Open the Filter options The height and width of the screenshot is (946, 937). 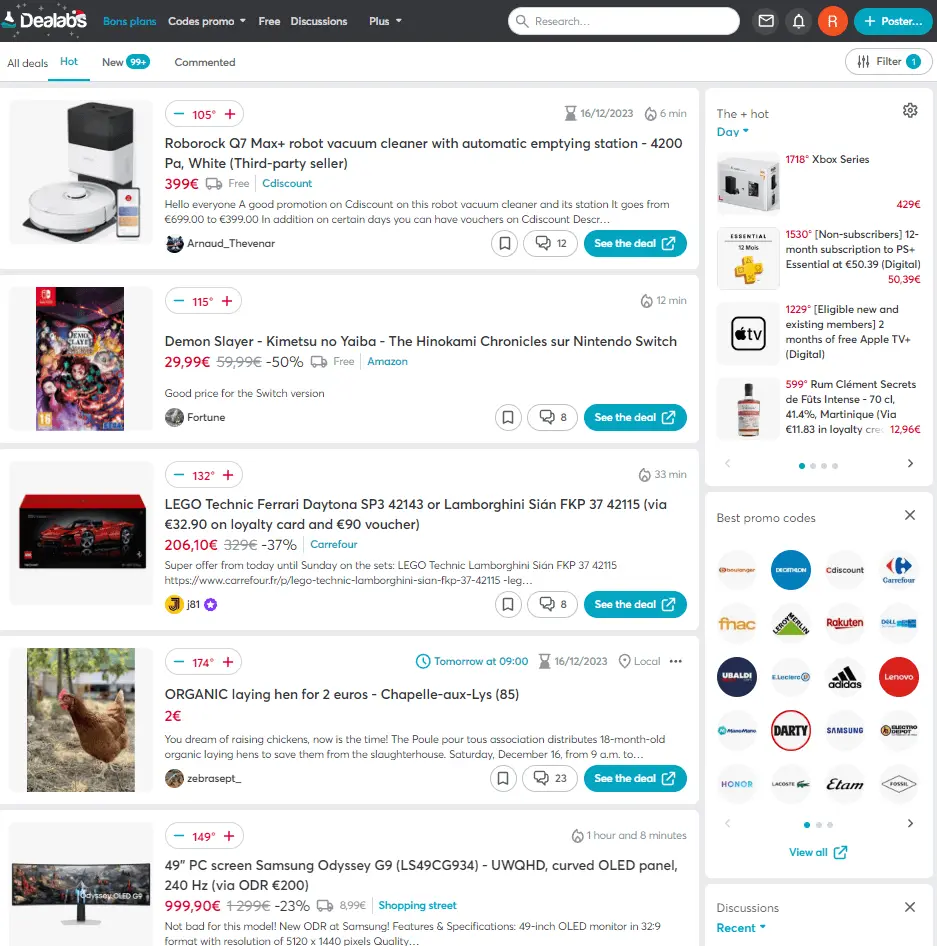pos(889,62)
